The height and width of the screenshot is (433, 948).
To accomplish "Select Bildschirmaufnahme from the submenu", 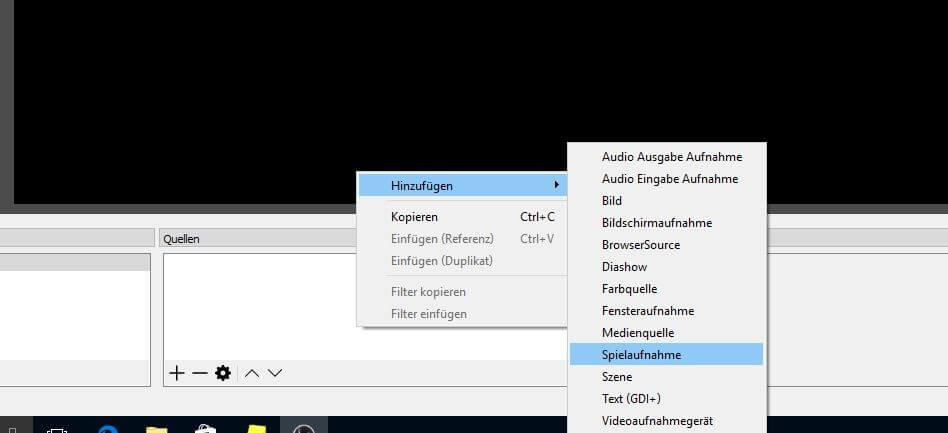I will point(656,222).
